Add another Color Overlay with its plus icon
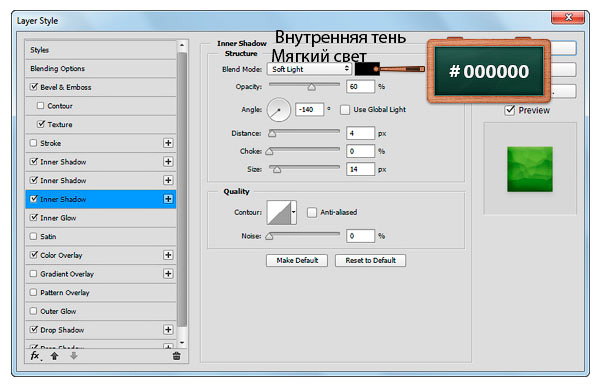The image size is (600, 387). click(168, 255)
